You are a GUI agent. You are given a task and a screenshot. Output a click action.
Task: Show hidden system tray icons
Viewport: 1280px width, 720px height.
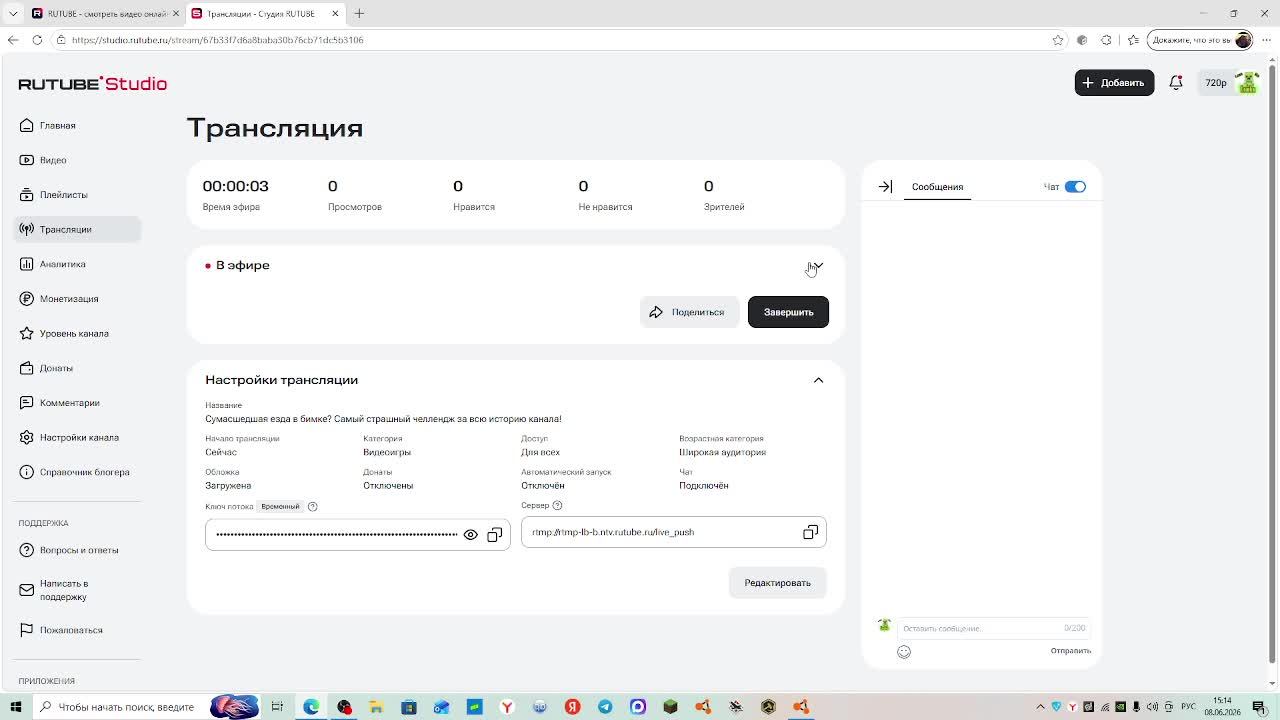[1040, 707]
